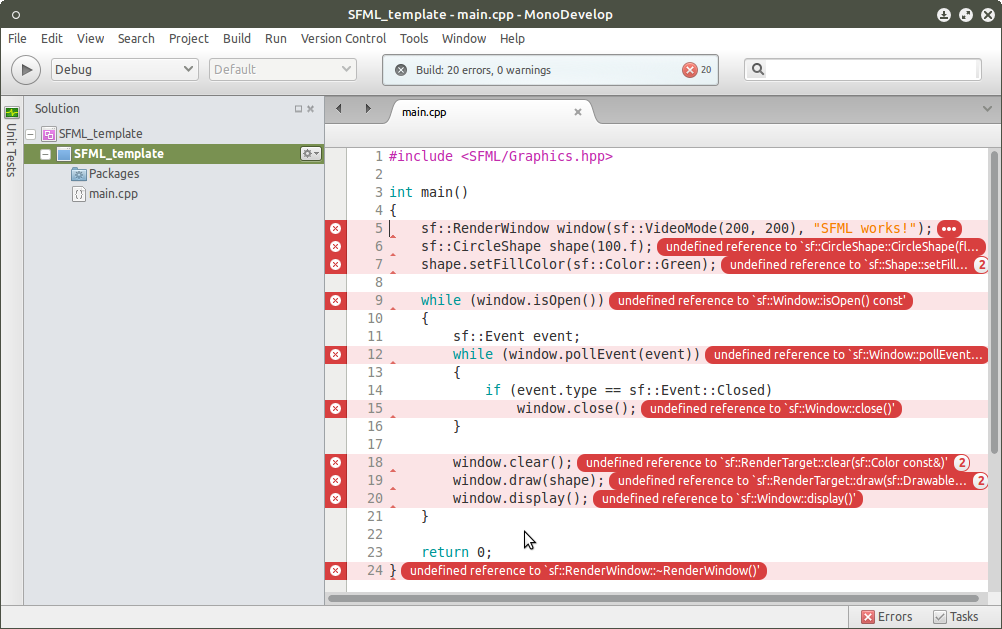This screenshot has height=629, width=1002.
Task: Click the error icon on line 18
Action: pyautogui.click(x=335, y=463)
